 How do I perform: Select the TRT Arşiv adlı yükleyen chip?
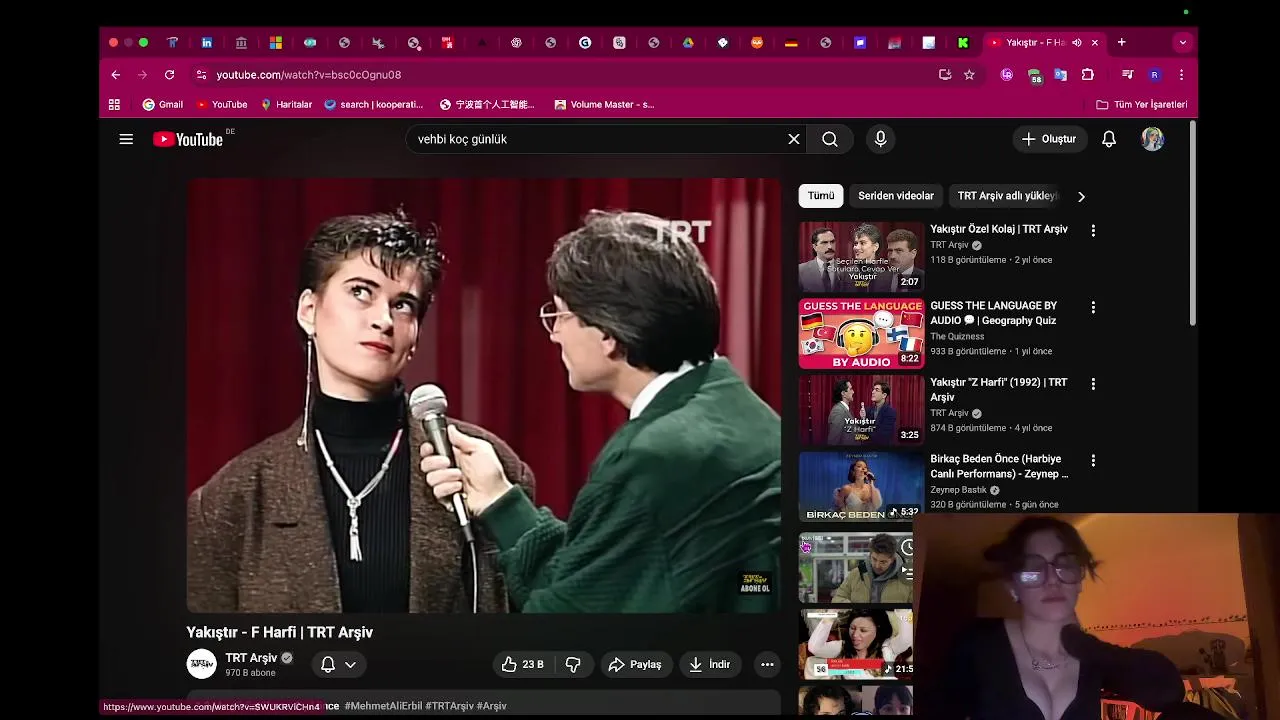pyautogui.click(x=1007, y=196)
